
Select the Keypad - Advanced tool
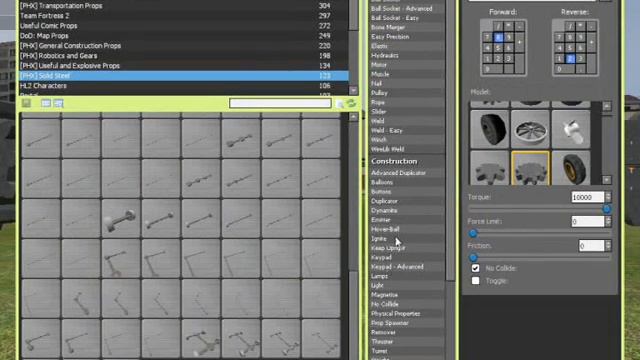click(x=407, y=267)
